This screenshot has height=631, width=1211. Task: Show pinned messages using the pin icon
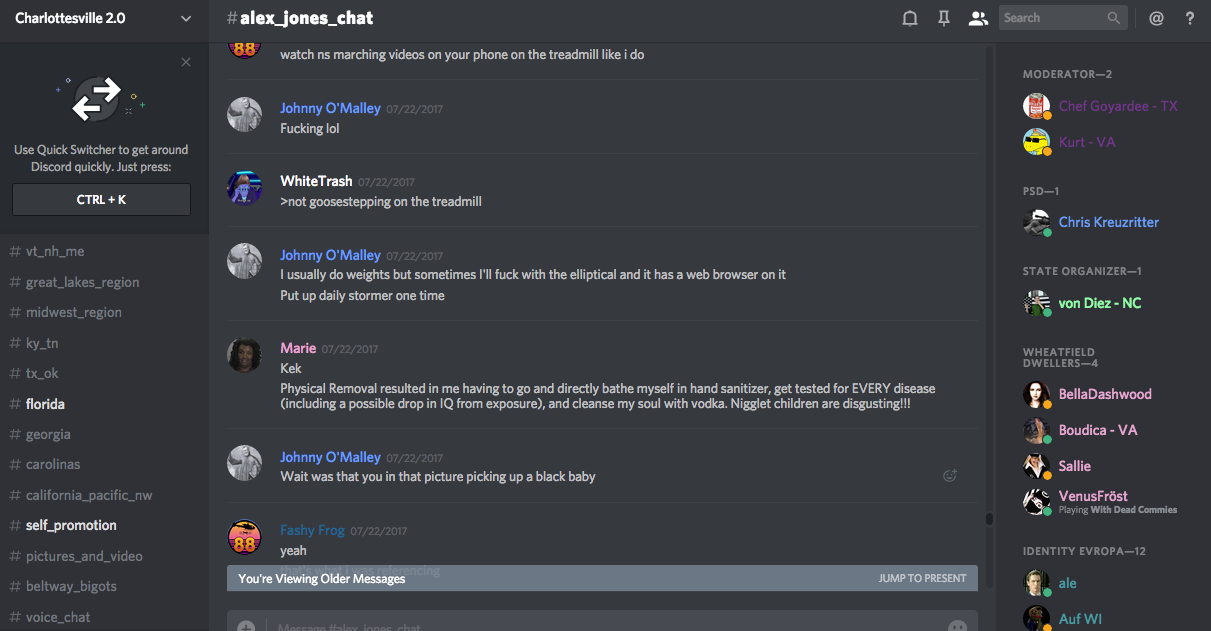[943, 18]
